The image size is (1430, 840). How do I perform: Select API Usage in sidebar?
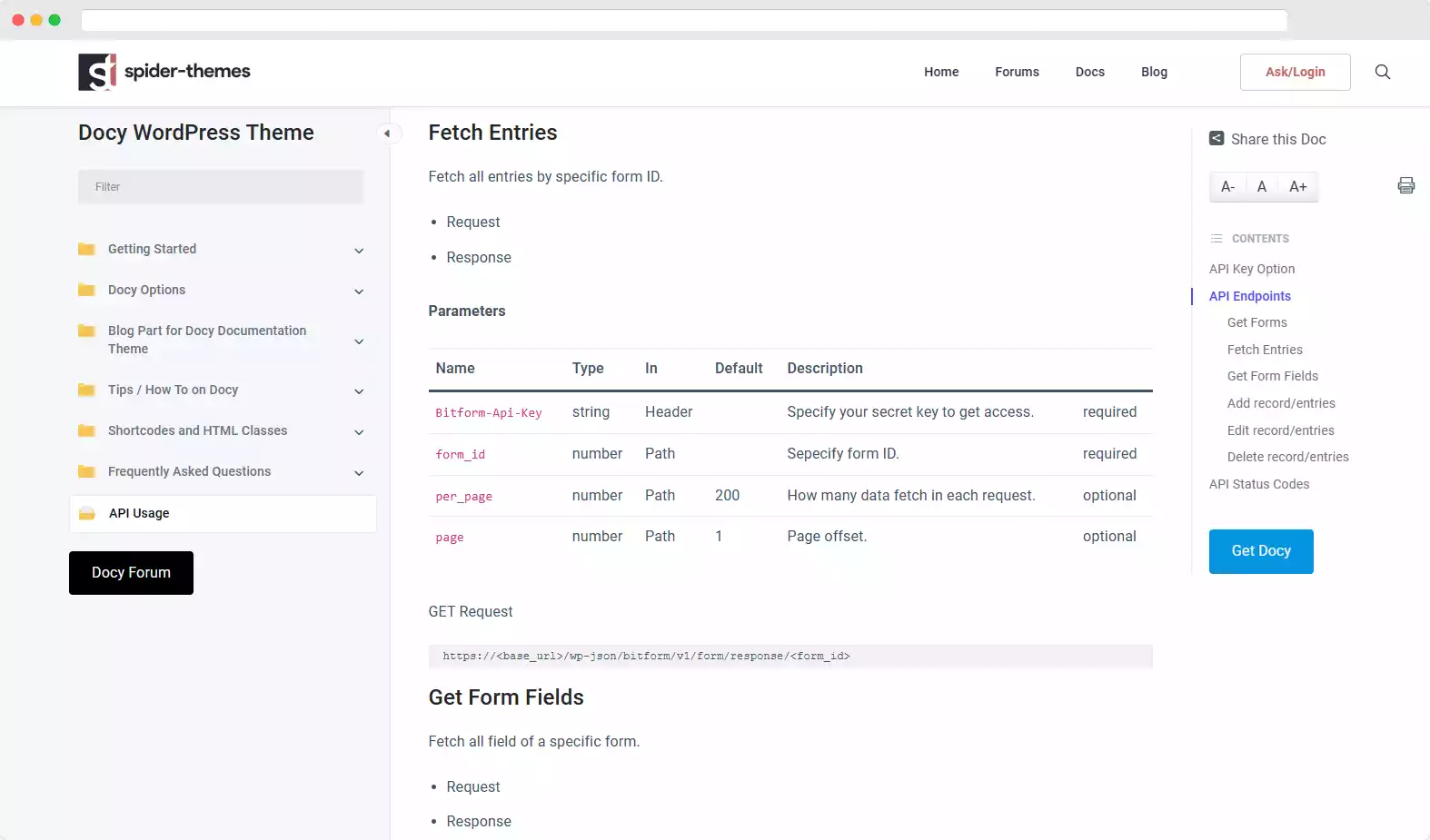point(223,514)
